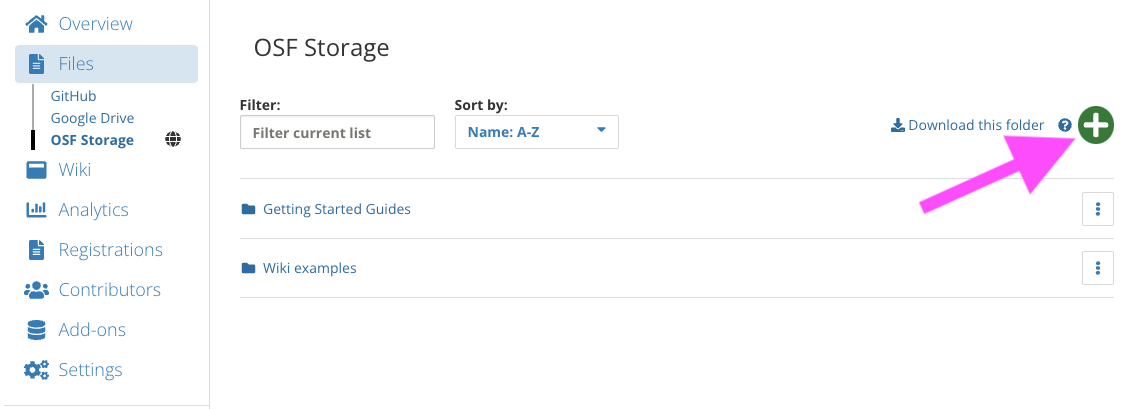Click the globe icon beside OSF Storage
Viewport: 1135px width, 409px height.
(x=173, y=140)
